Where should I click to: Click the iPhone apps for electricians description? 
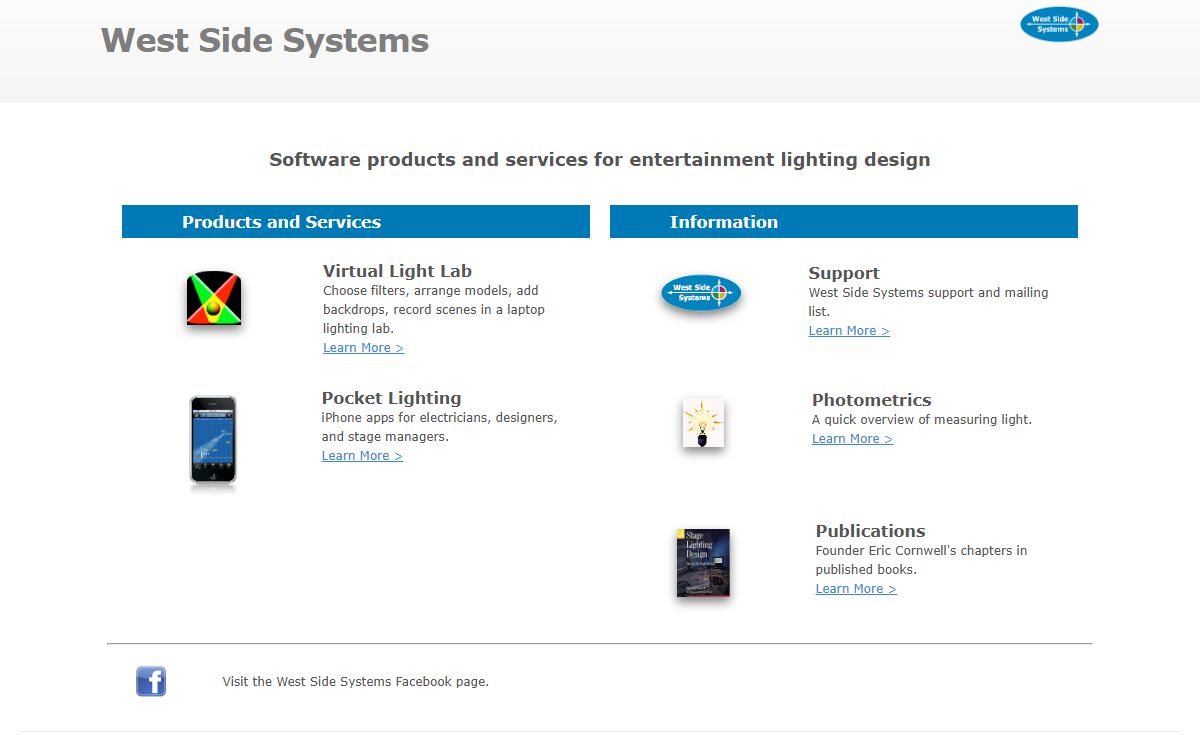tap(440, 427)
